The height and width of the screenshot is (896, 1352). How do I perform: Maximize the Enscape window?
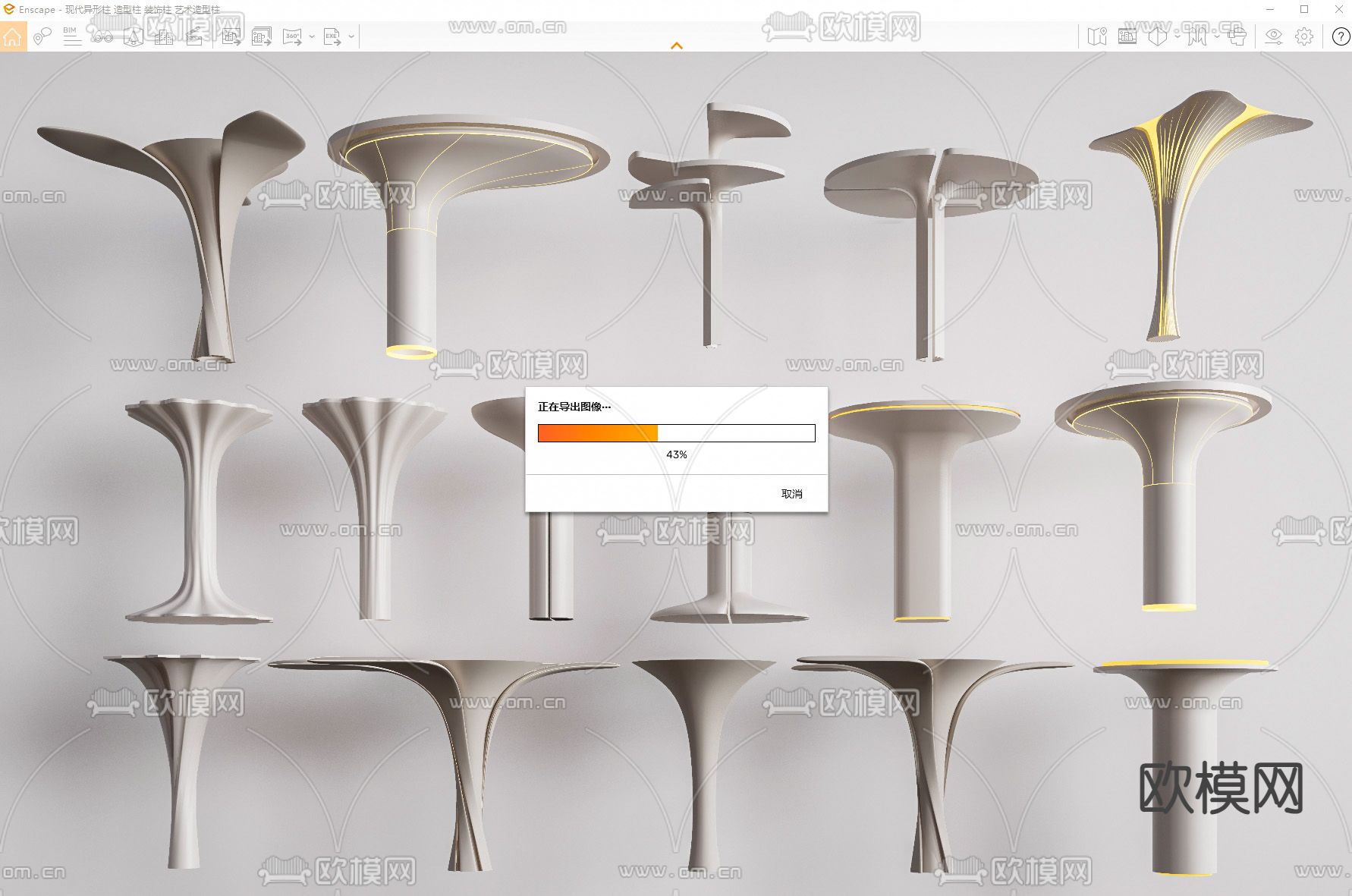tap(1304, 9)
